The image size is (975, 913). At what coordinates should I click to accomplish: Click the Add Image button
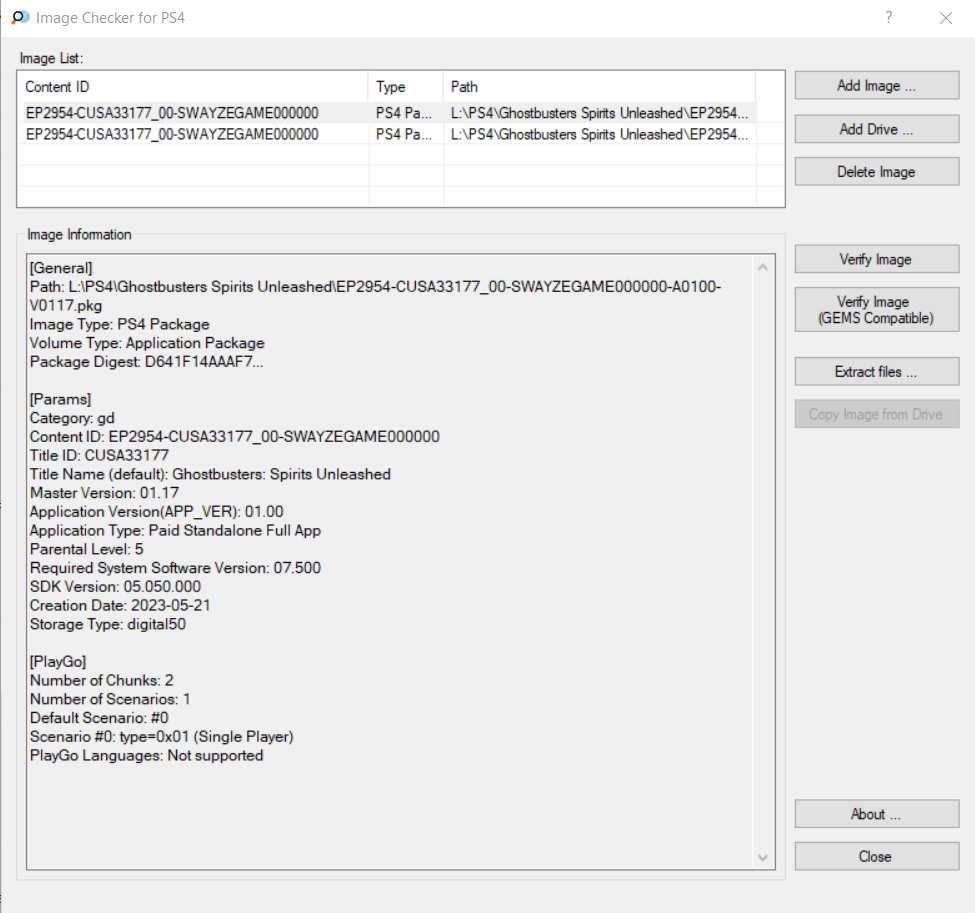pyautogui.click(x=877, y=85)
